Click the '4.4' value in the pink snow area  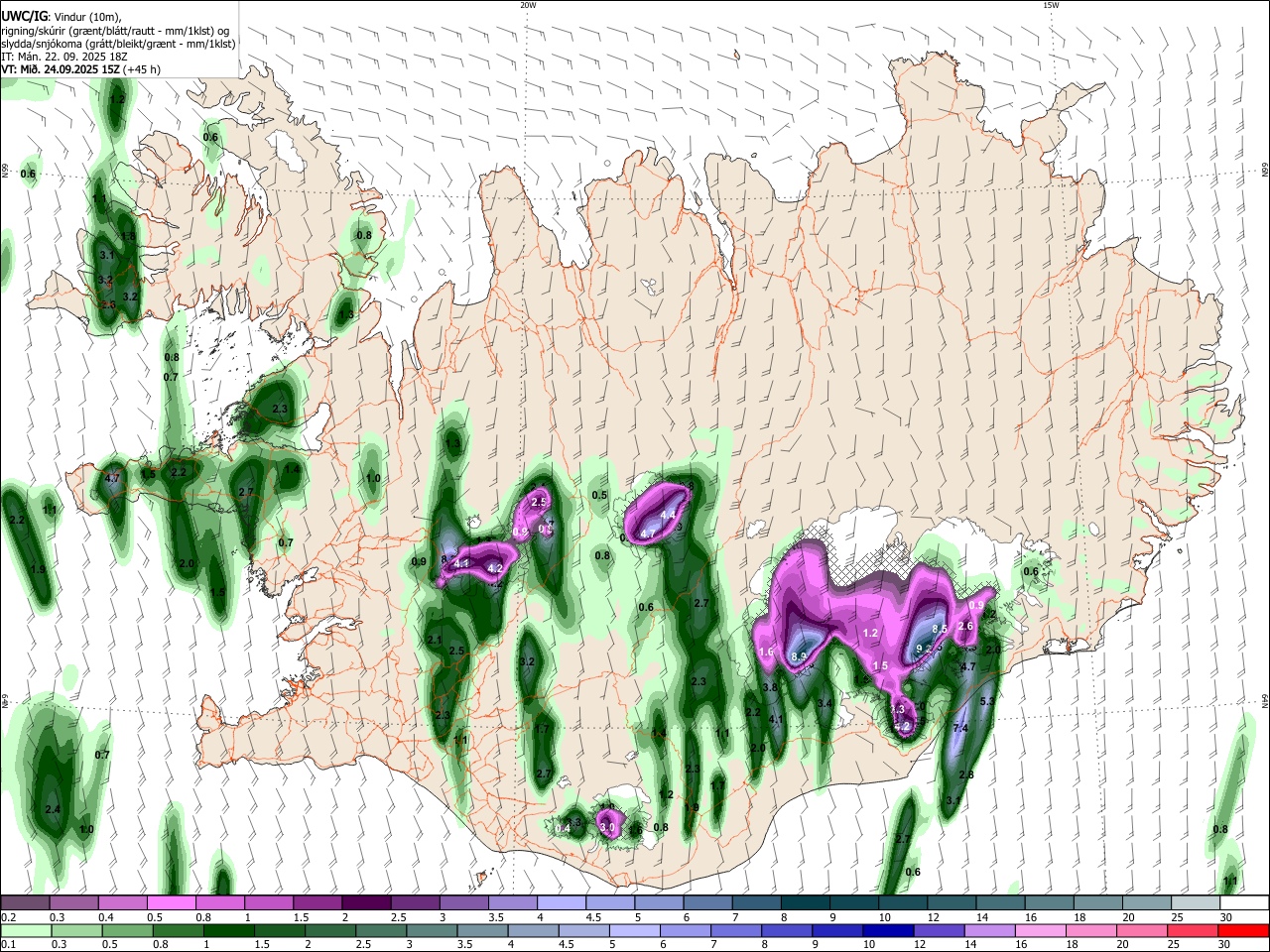click(x=668, y=515)
